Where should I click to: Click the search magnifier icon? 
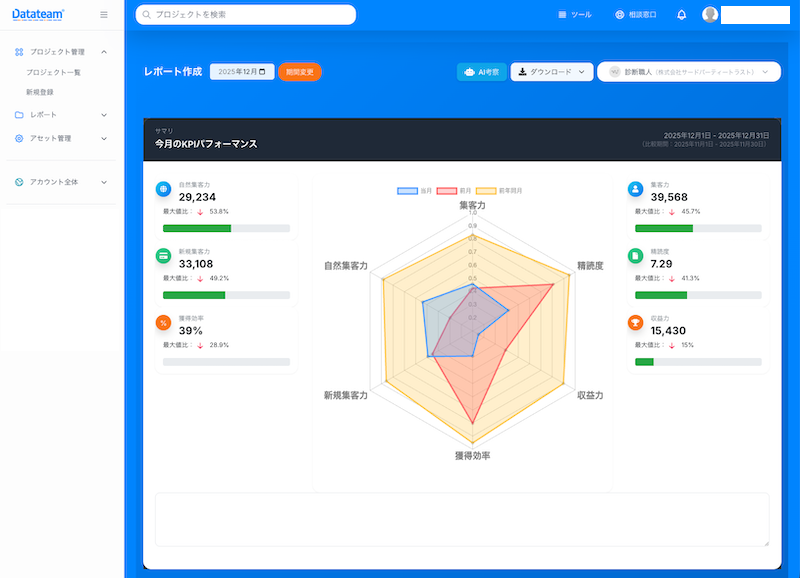(146, 15)
